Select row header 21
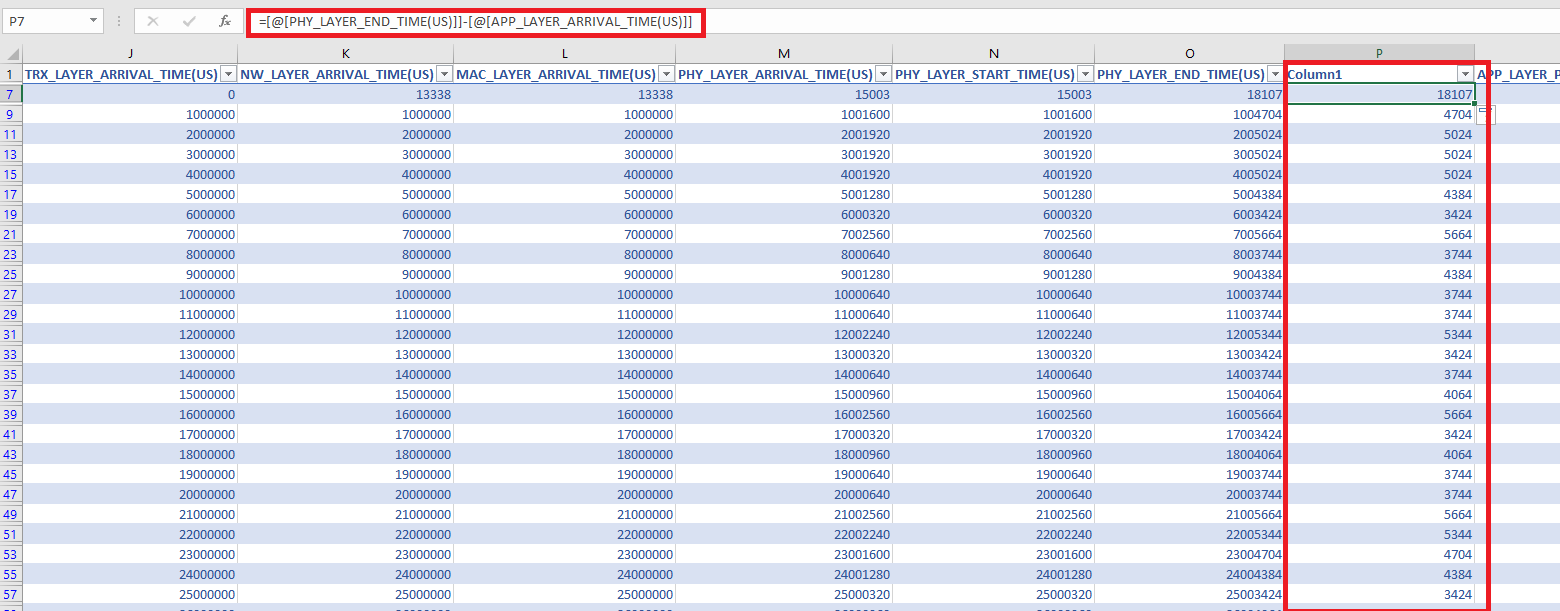Viewport: 1560px width, 611px height. click(x=11, y=234)
